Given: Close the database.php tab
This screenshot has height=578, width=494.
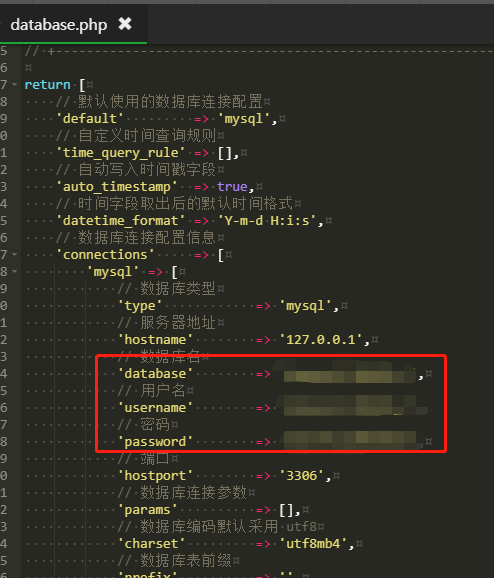Looking at the screenshot, I should [125, 24].
